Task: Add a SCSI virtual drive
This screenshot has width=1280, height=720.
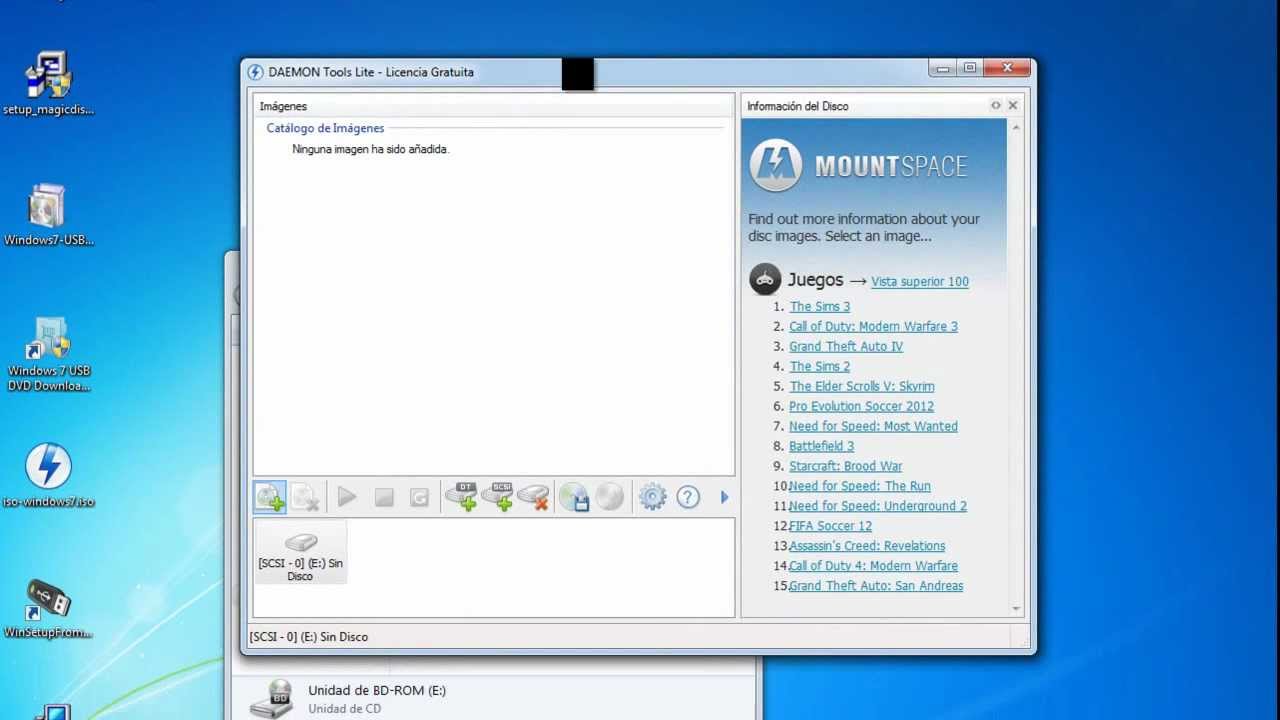Action: tap(498, 496)
